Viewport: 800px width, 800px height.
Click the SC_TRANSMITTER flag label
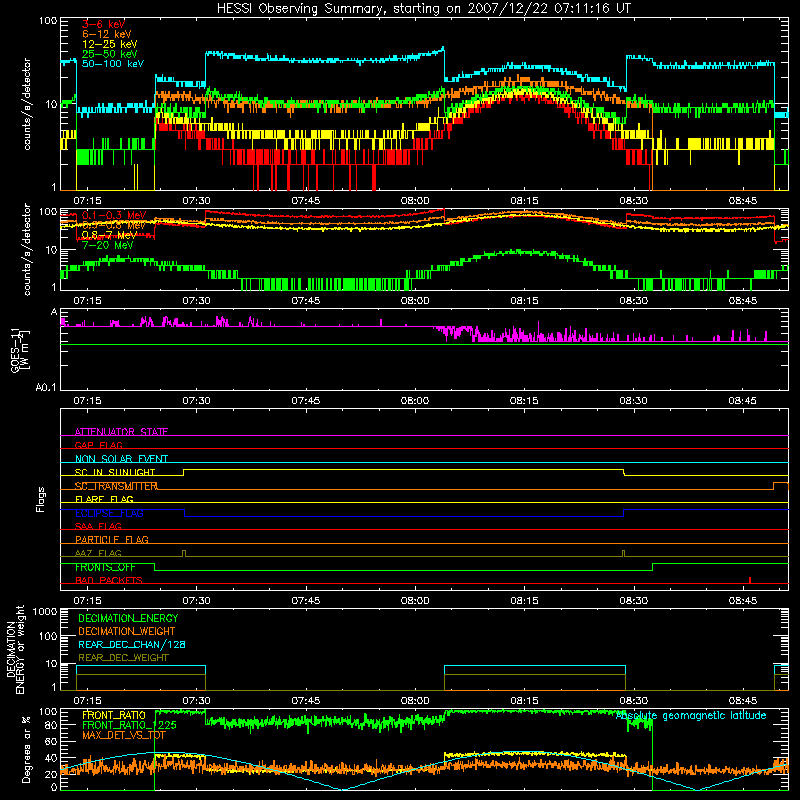pos(116,486)
